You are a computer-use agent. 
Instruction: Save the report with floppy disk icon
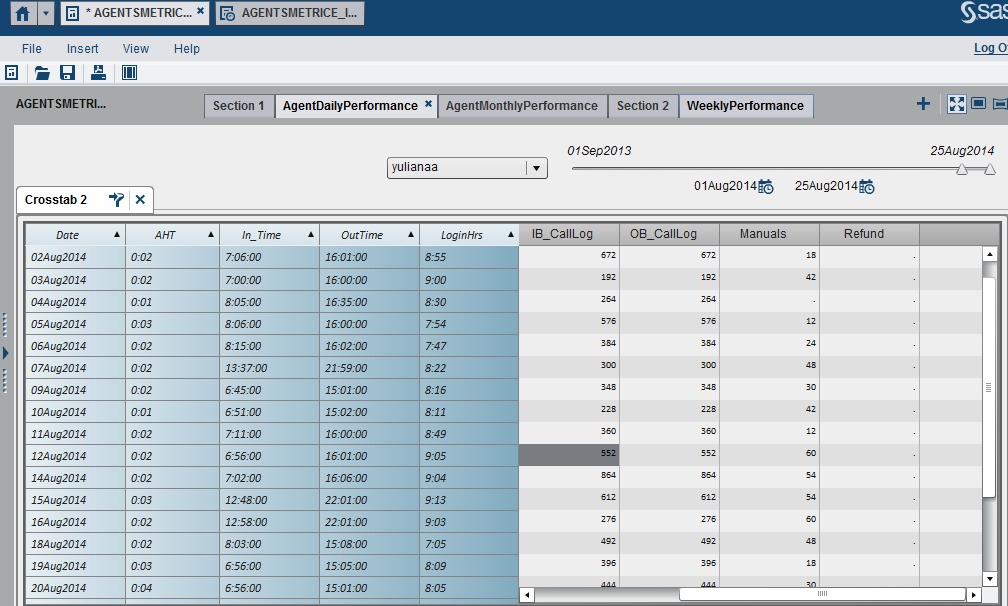pos(68,72)
